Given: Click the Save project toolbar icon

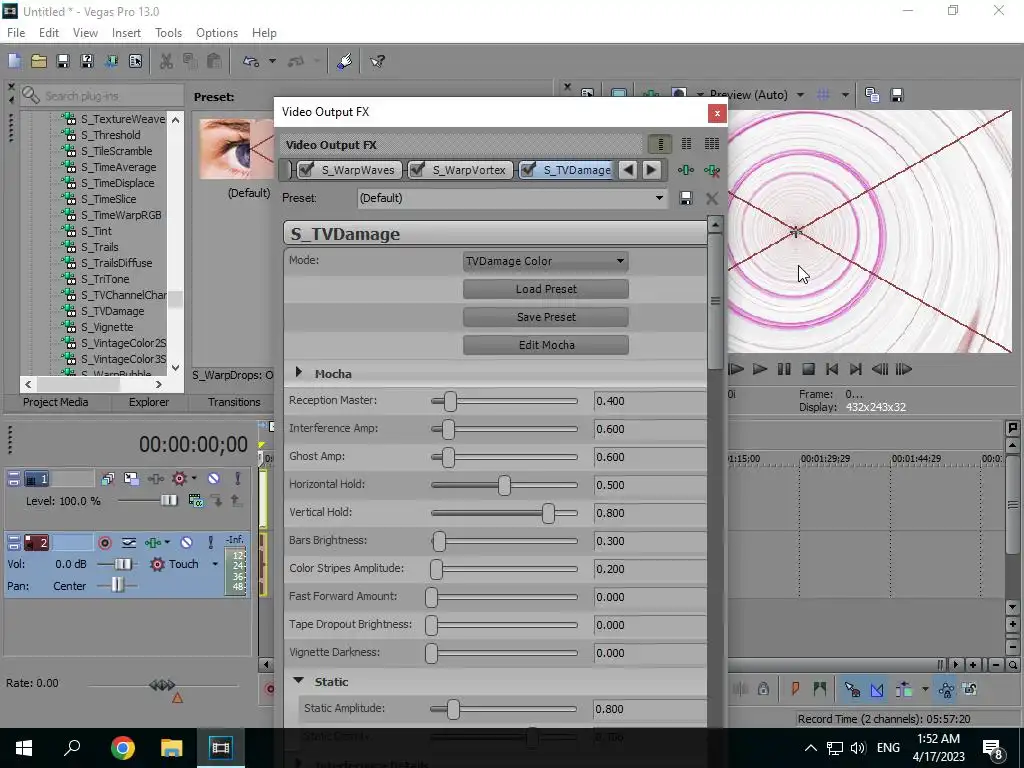Looking at the screenshot, I should [x=63, y=61].
